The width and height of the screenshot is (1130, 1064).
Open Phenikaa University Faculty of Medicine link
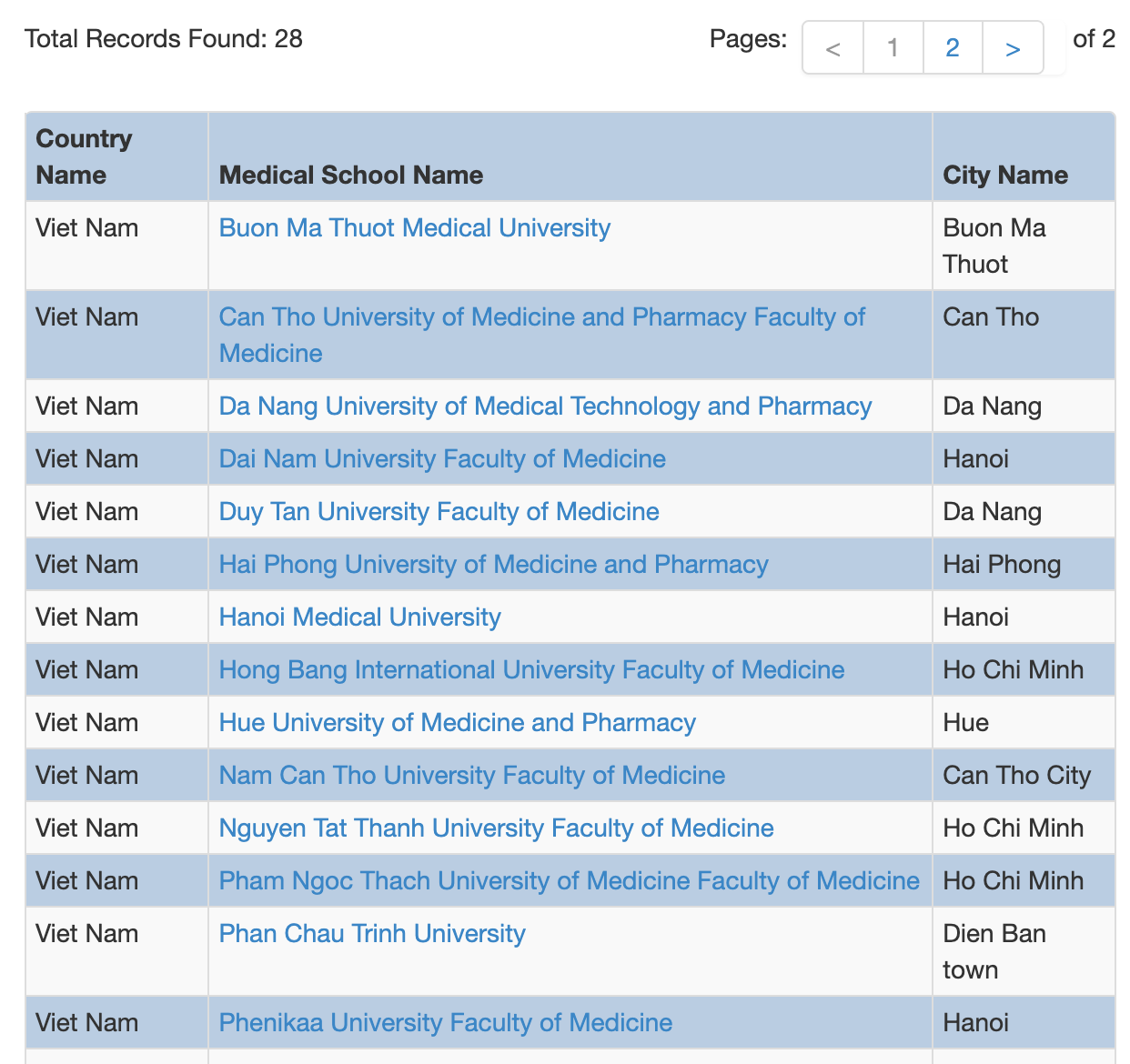(446, 1022)
